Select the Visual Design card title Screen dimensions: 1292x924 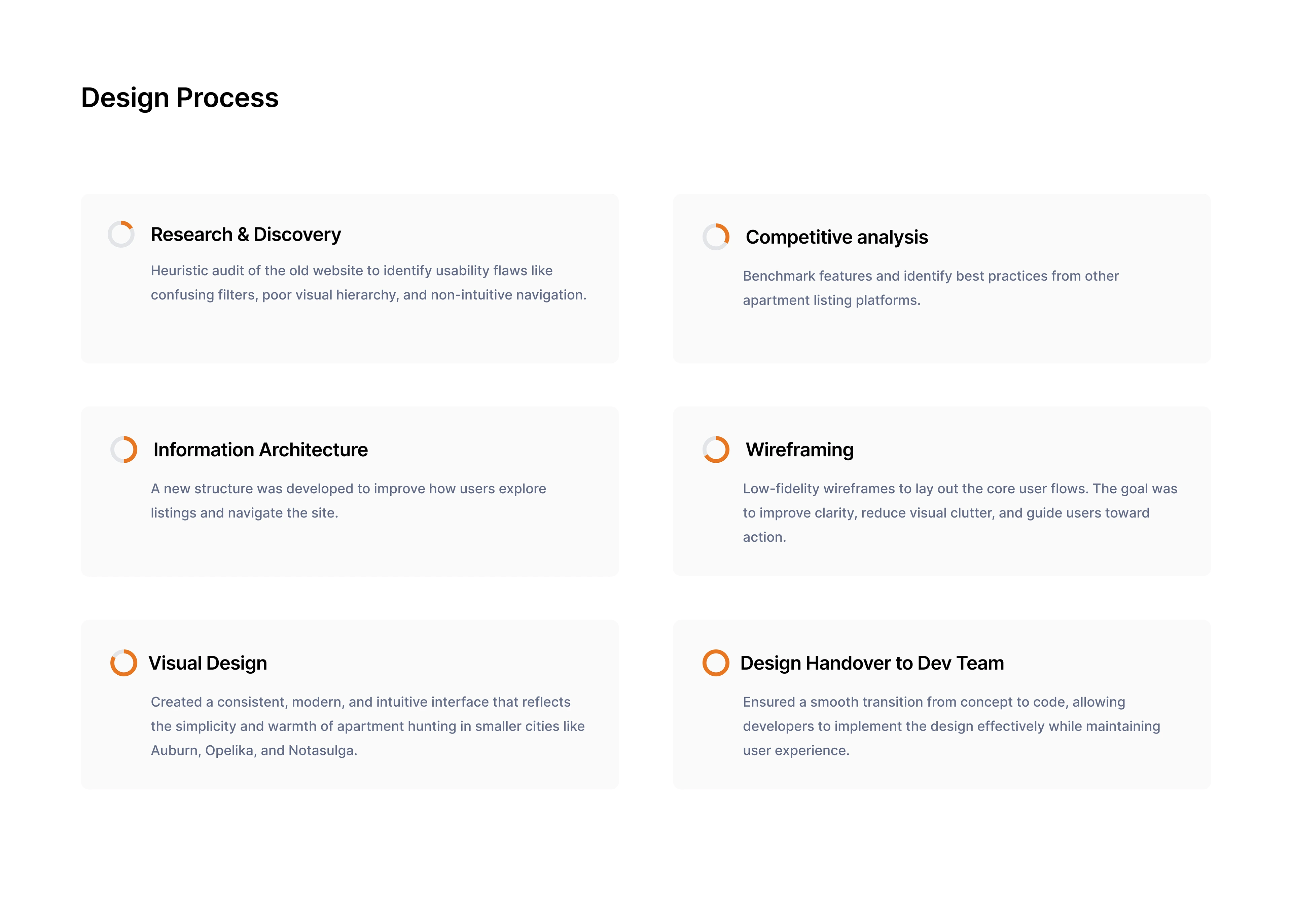pos(208,664)
